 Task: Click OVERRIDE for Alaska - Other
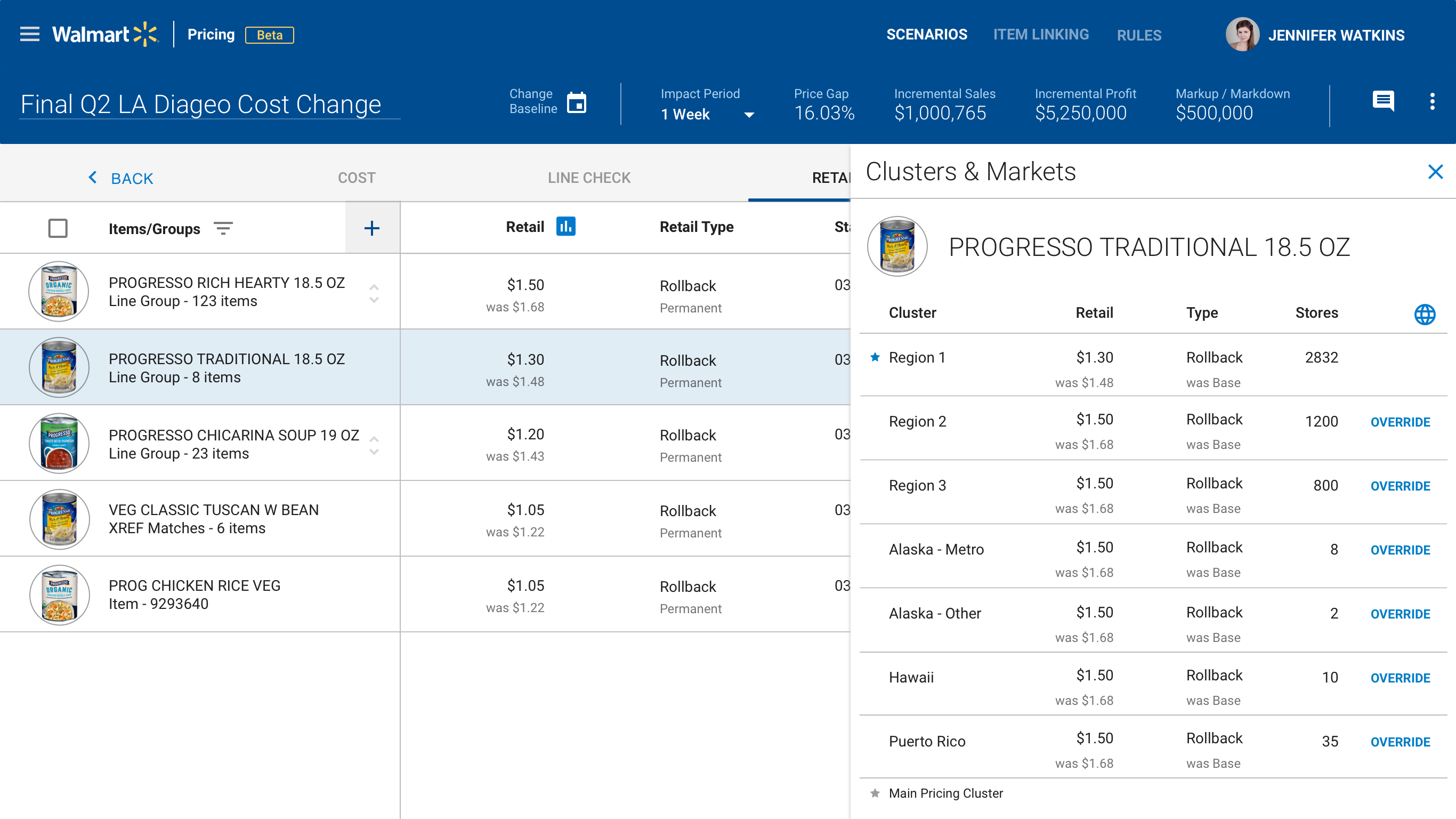point(1400,614)
